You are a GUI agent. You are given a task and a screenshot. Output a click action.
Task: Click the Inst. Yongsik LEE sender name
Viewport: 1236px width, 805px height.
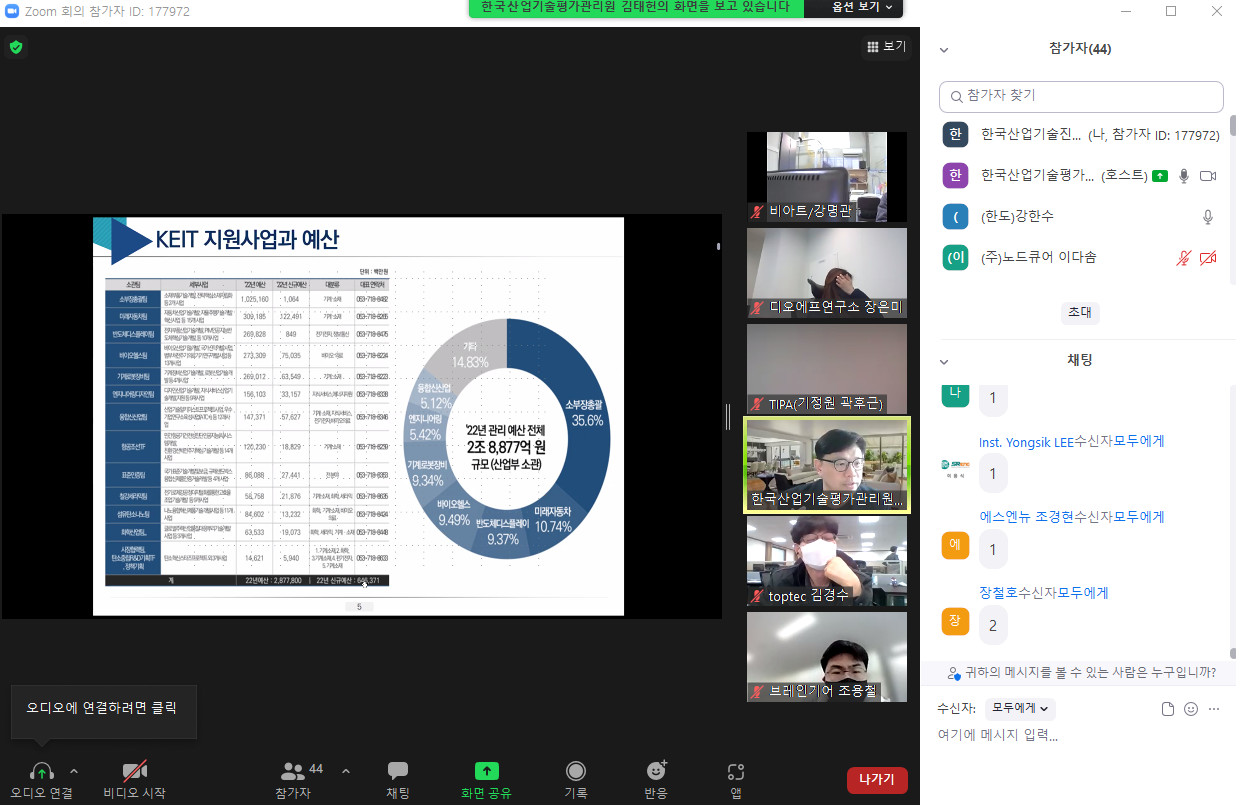pyautogui.click(x=1026, y=441)
